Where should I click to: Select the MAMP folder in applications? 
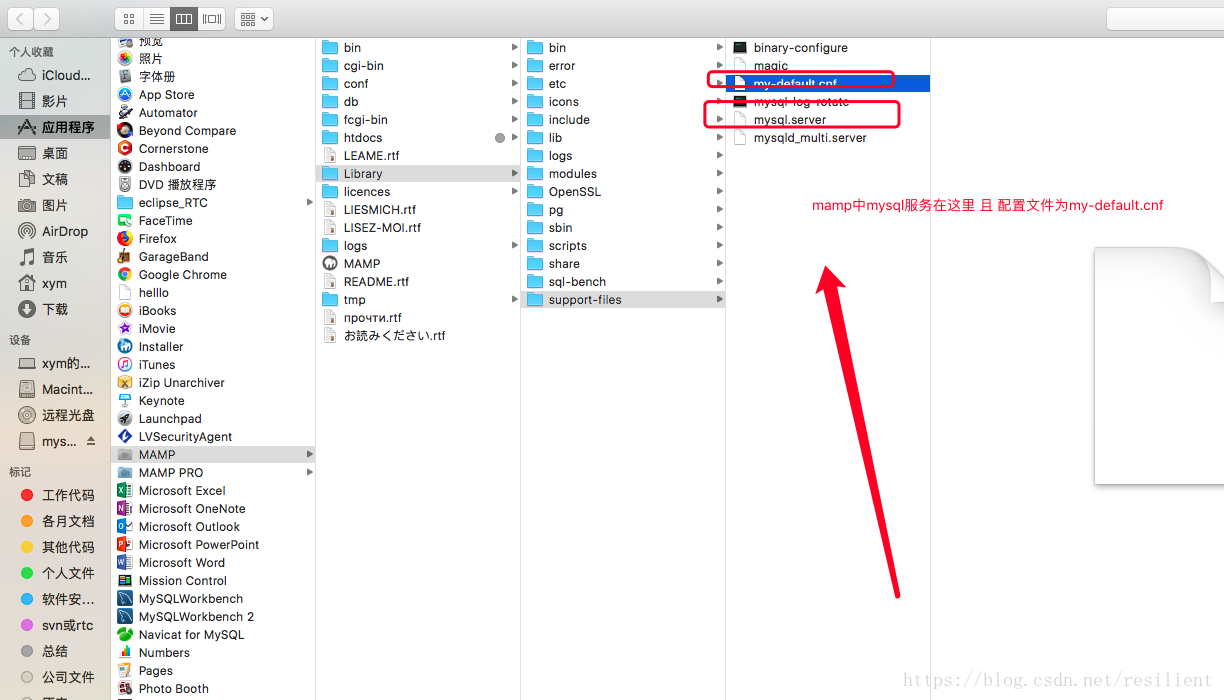pos(213,455)
